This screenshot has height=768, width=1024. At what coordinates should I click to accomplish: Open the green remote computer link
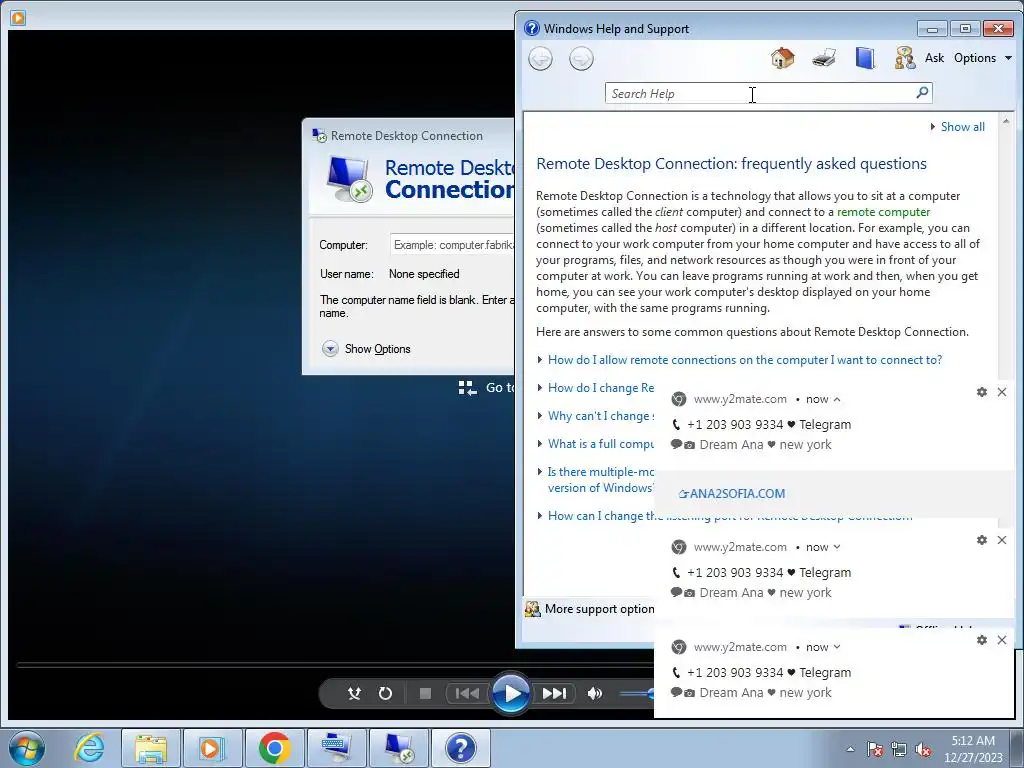click(x=883, y=212)
